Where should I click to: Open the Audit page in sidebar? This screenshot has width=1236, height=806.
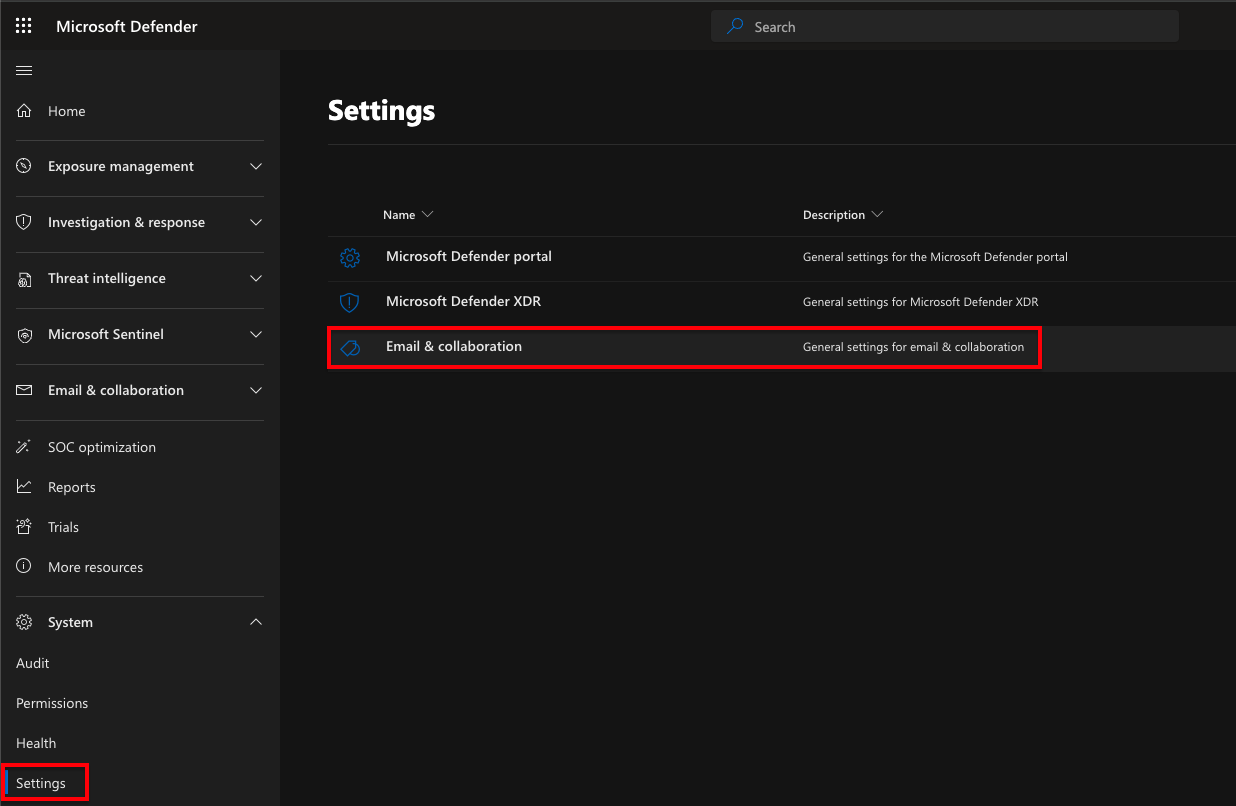point(33,663)
